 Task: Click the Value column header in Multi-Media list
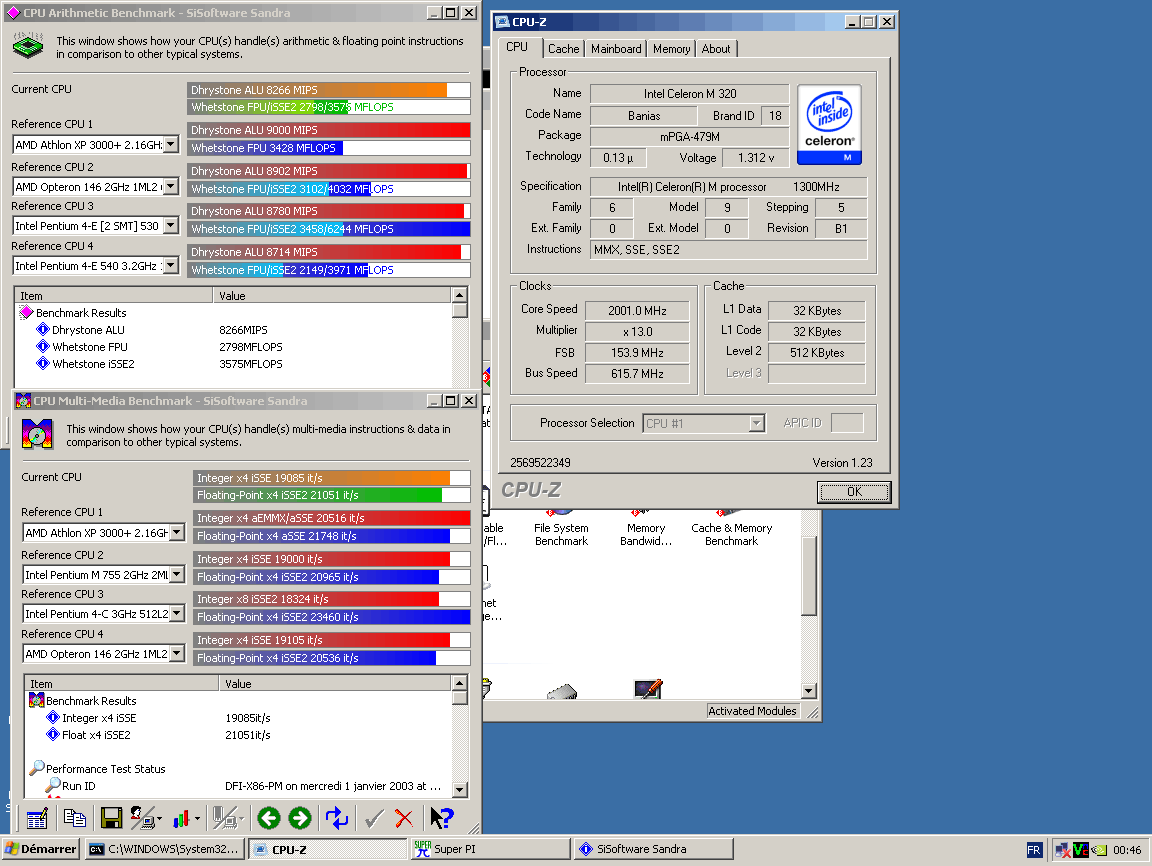tap(335, 684)
